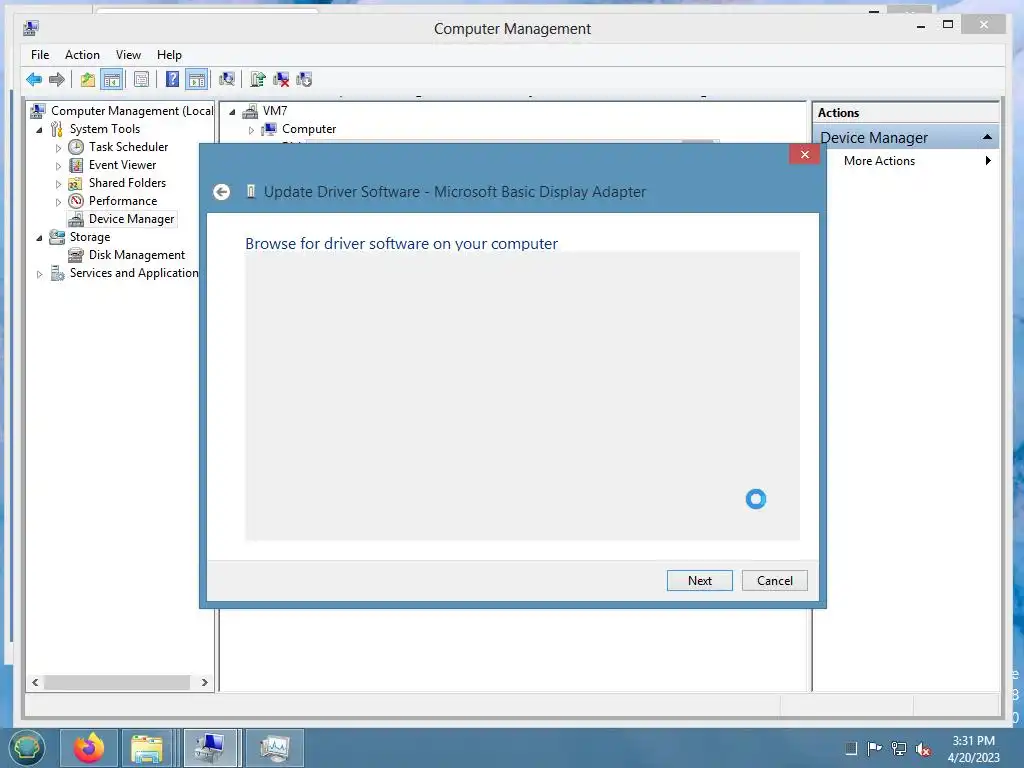Collapse the System Tools node
Screen dimensions: 1024x768
coord(39,129)
